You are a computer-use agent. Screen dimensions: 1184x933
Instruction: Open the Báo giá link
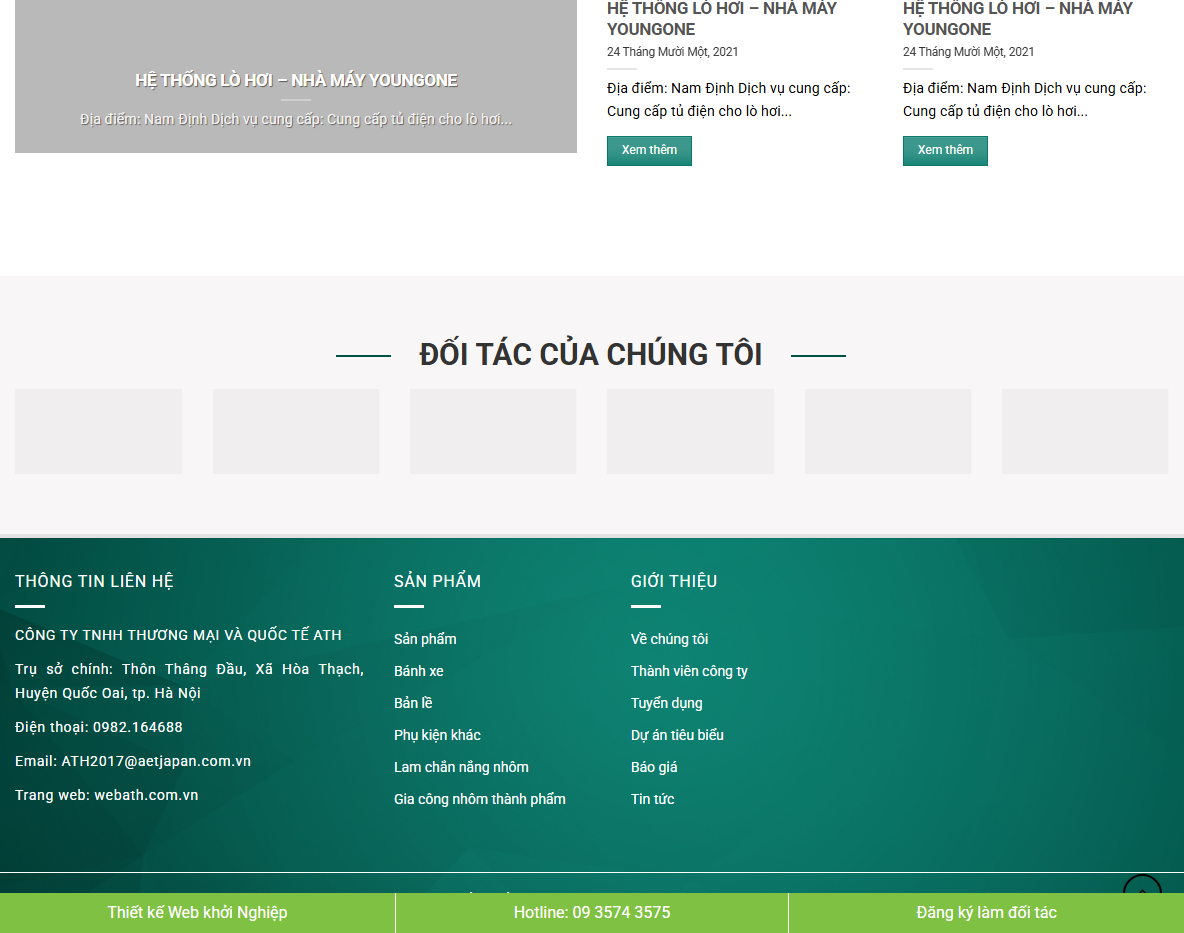tap(654, 767)
